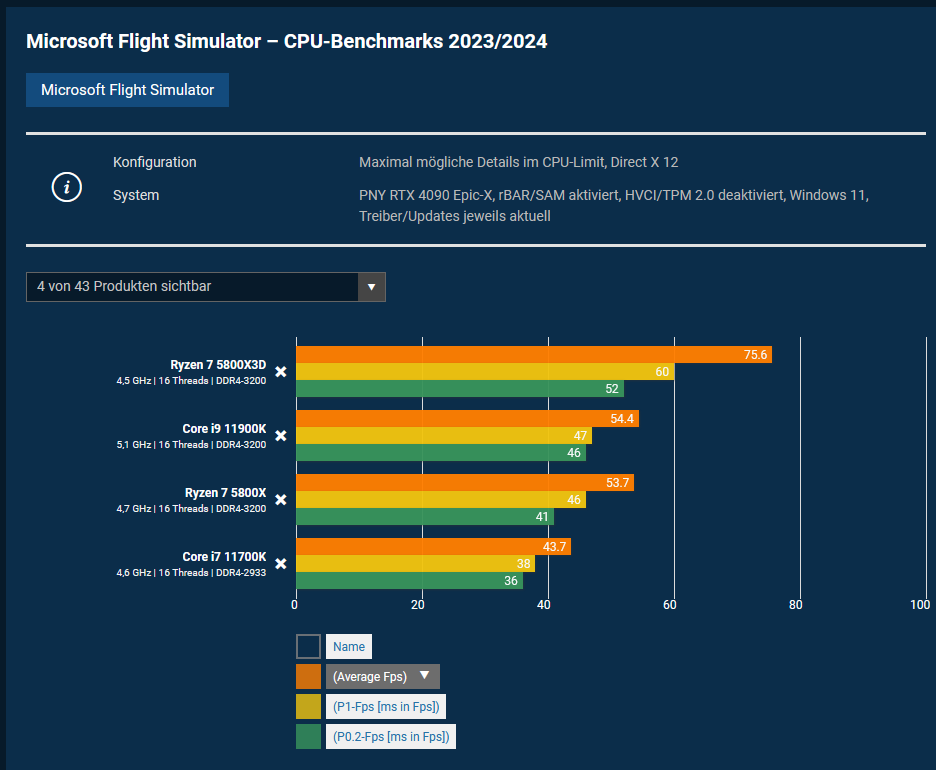Click the 'Maximal mögliche Details' configuration text
The image size is (936, 770).
click(518, 162)
